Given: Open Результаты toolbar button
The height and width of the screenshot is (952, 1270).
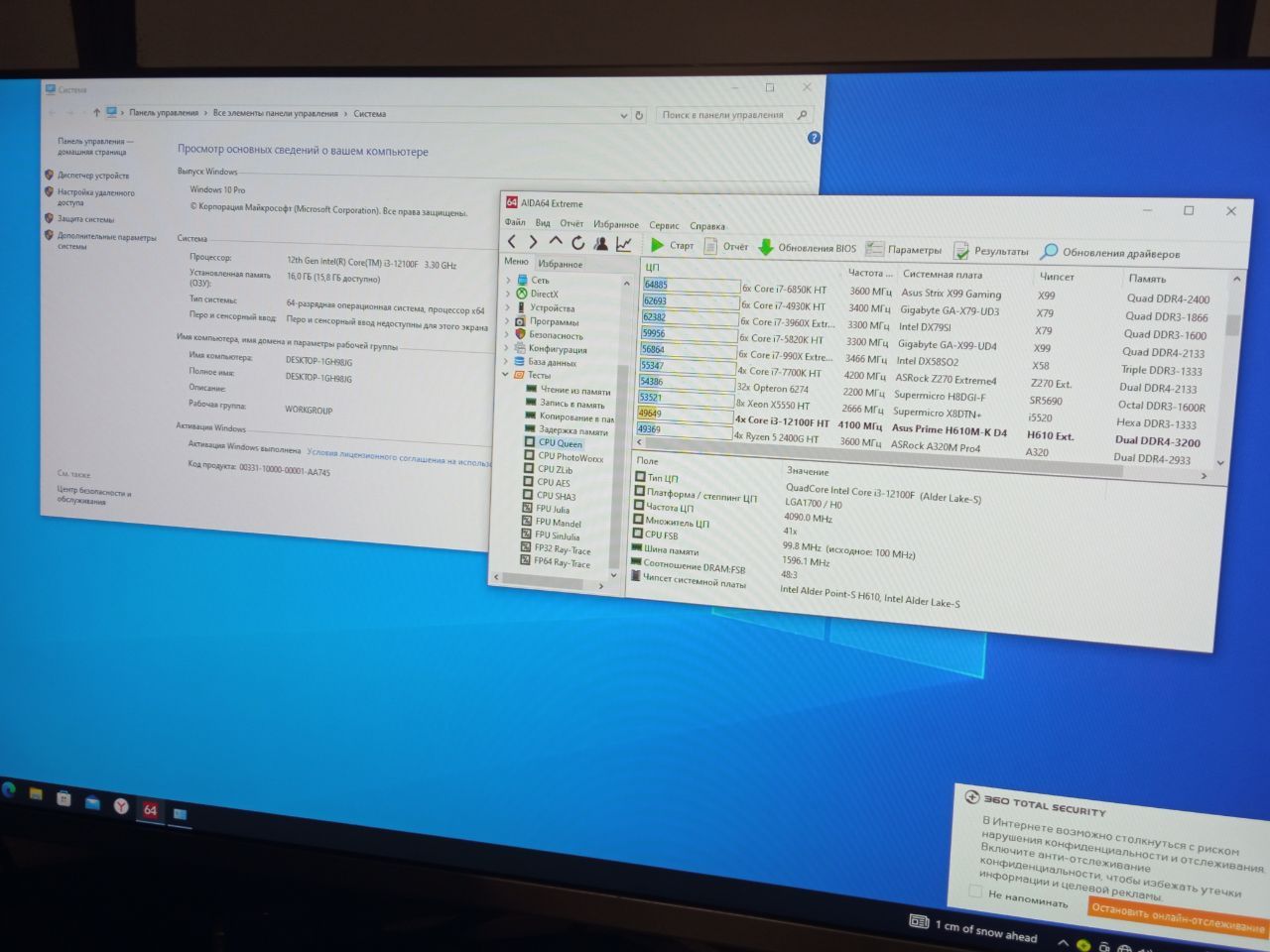Looking at the screenshot, I should (x=991, y=251).
